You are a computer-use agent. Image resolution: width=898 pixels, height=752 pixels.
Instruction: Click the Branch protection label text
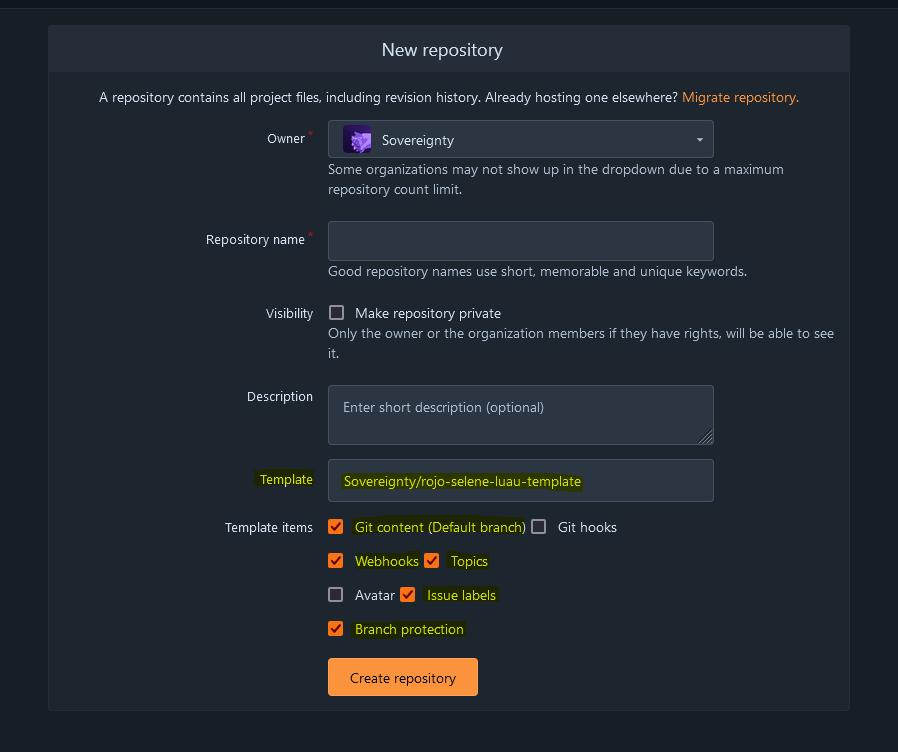tap(409, 629)
